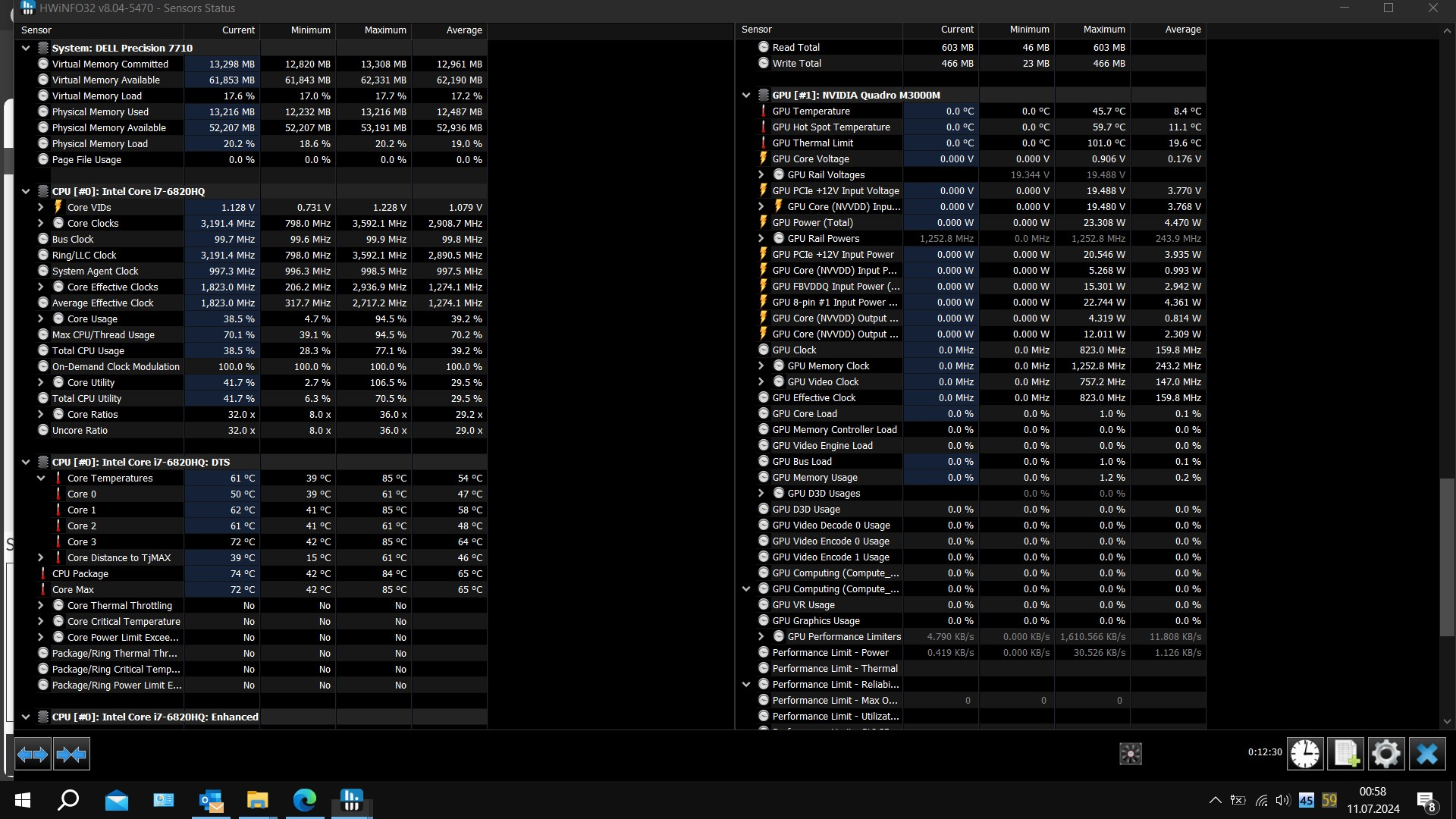Start logging with the sheet-plus icon

pyautogui.click(x=1346, y=754)
